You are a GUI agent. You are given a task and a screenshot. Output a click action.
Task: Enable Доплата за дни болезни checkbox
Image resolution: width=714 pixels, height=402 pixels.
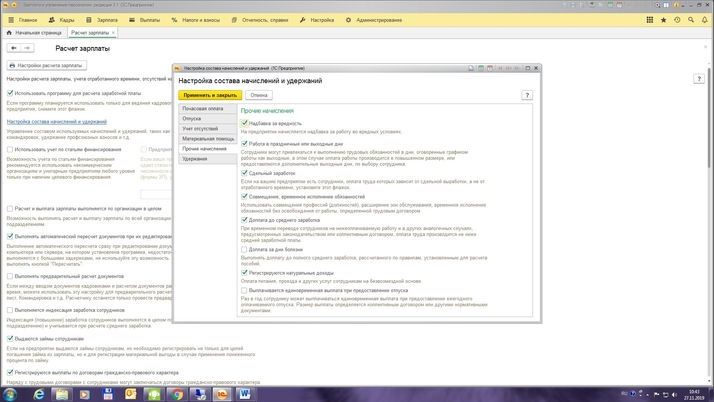pos(245,250)
